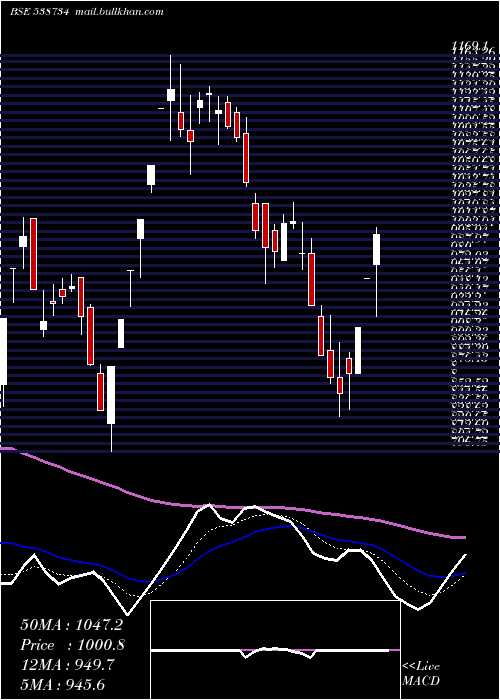
Task: Click the BSE 538734 ticker label
Action: click(x=39, y=12)
